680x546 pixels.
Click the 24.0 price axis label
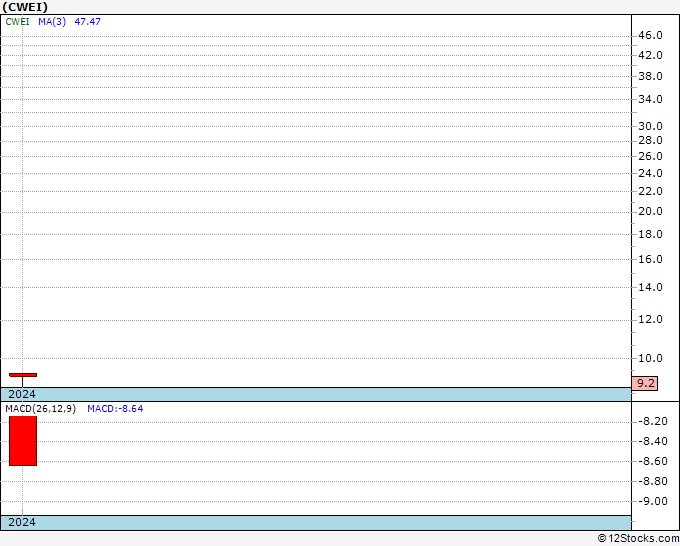tap(651, 173)
